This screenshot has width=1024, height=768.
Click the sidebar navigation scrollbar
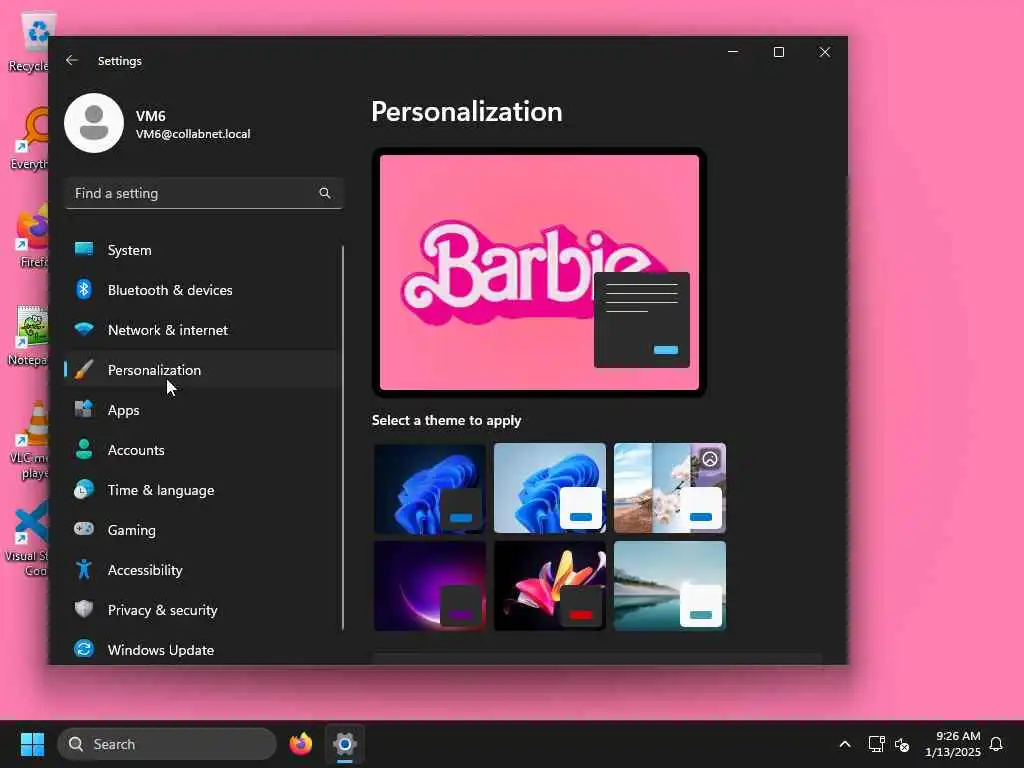point(343,438)
